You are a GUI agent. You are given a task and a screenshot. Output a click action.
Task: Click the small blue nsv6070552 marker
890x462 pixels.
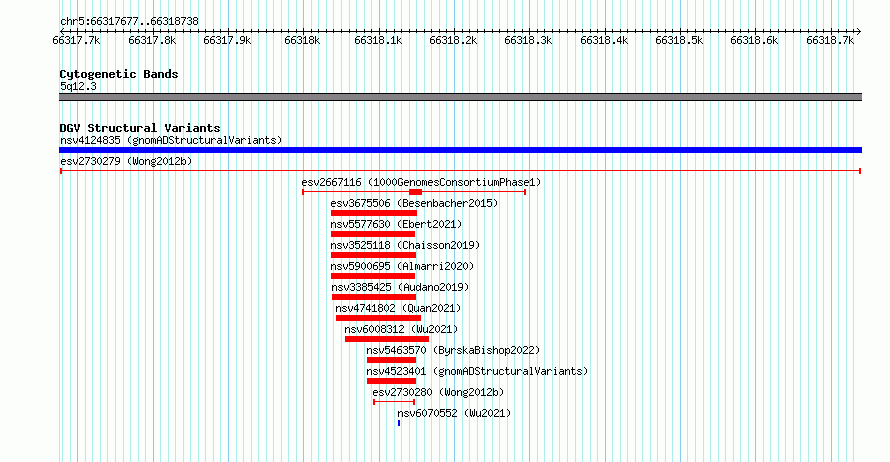(x=399, y=423)
